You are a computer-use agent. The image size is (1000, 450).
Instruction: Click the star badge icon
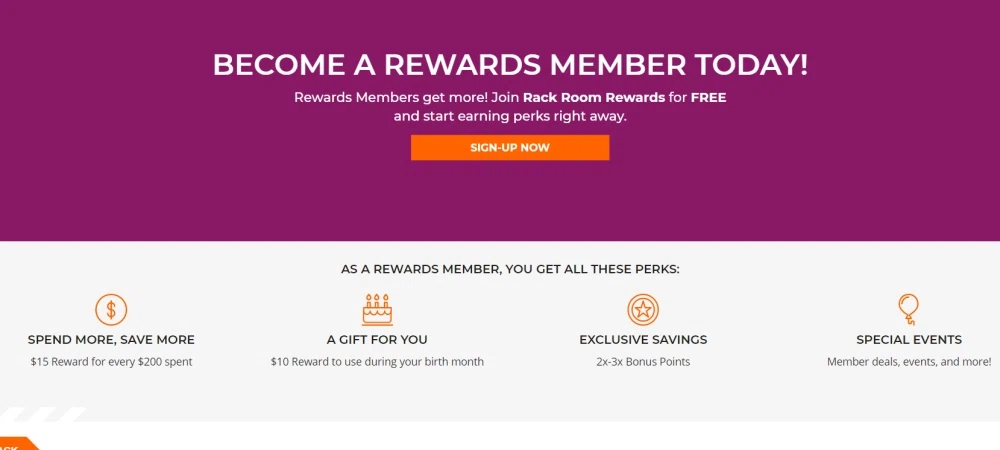coord(643,309)
